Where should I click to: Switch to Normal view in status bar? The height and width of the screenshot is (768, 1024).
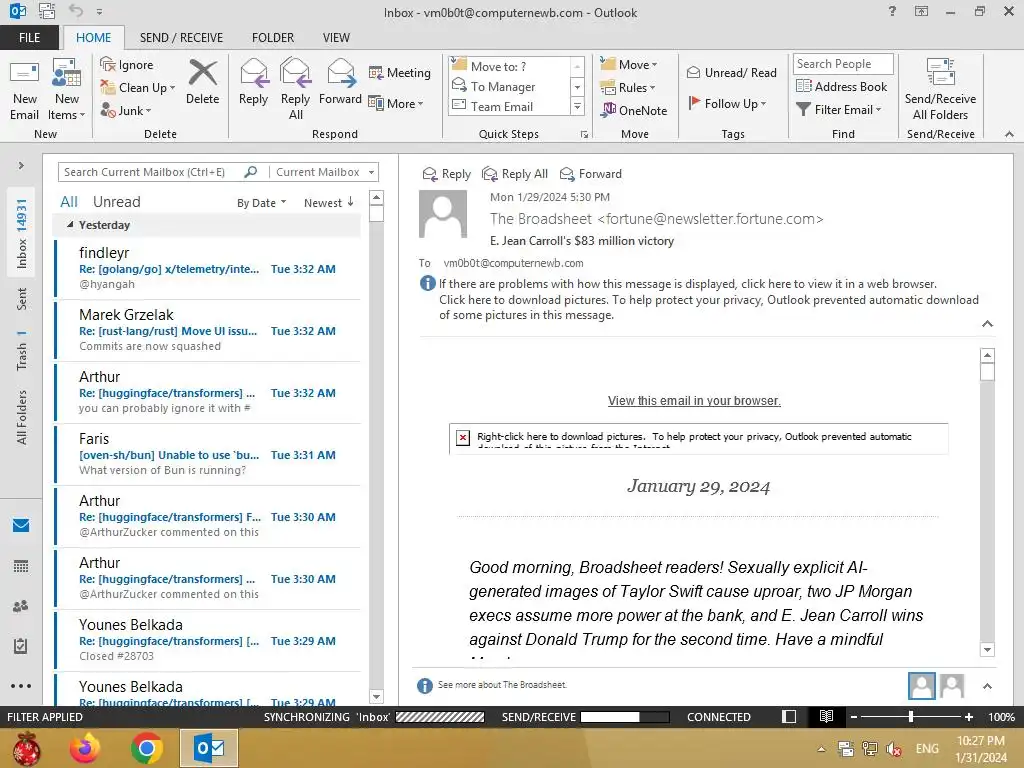tap(789, 716)
